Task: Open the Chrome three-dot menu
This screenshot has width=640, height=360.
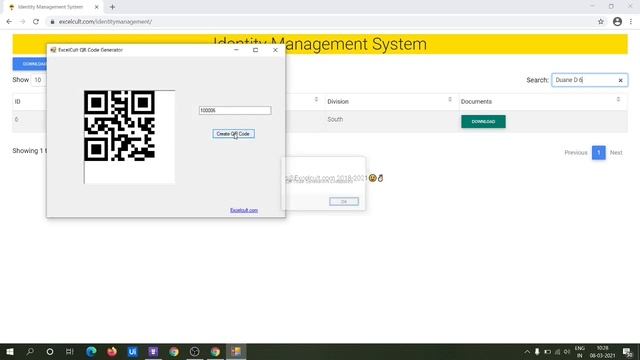Action: [x=631, y=22]
